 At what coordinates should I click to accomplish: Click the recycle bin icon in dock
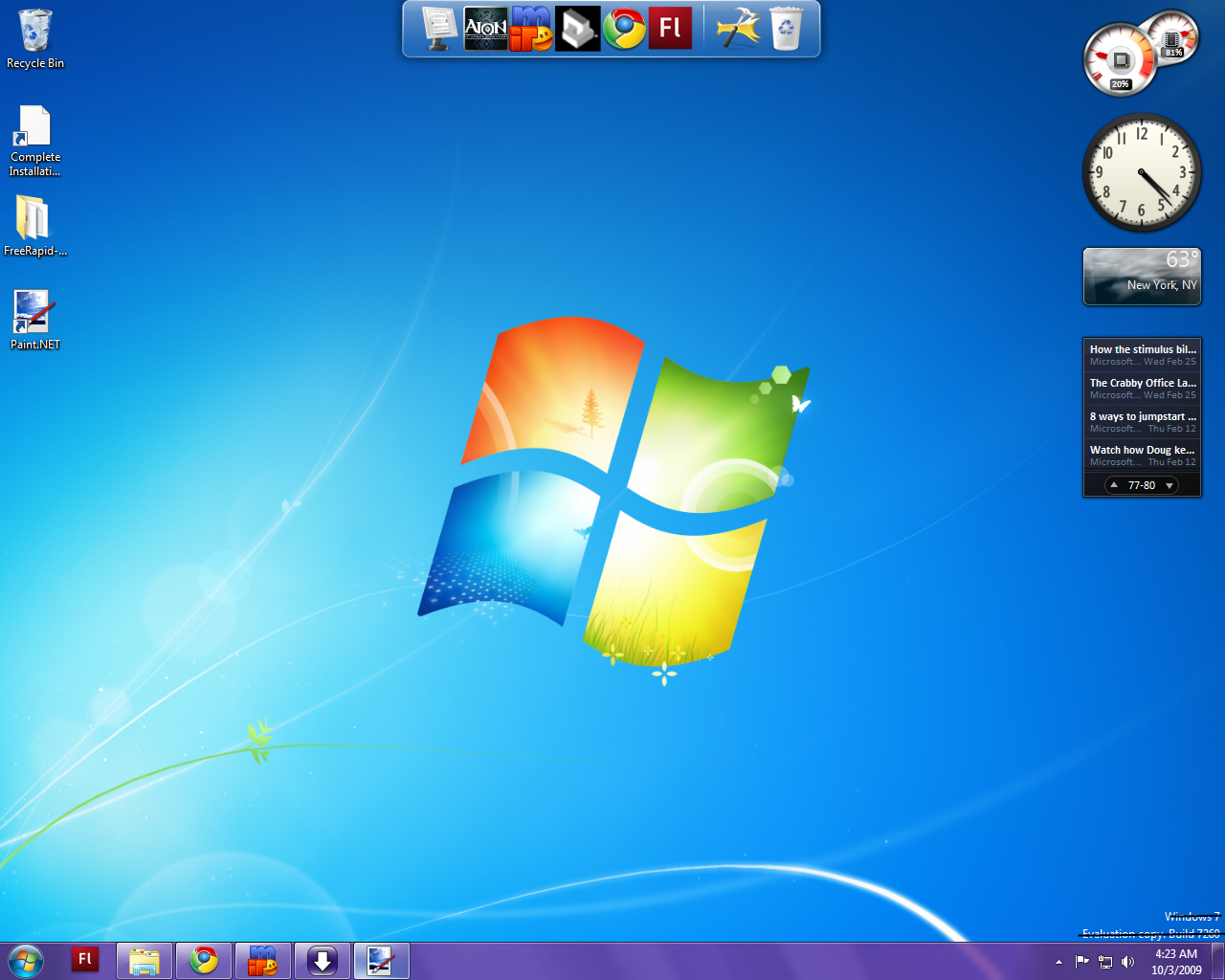(x=785, y=29)
